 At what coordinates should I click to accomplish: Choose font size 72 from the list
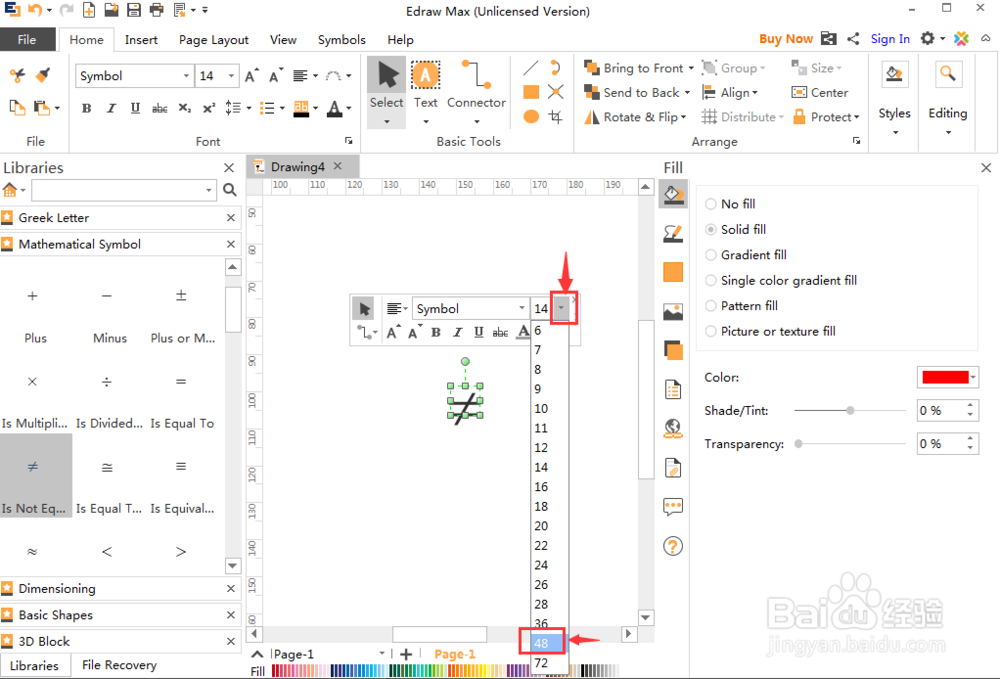(x=542, y=663)
